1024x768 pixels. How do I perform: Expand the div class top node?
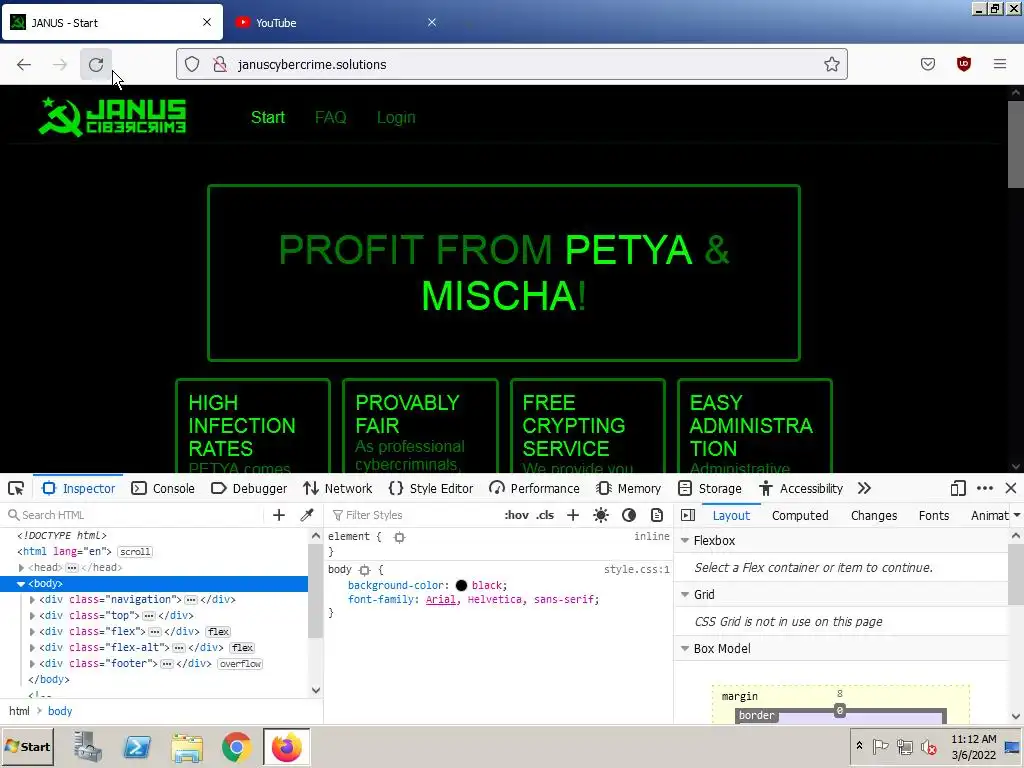coord(32,616)
